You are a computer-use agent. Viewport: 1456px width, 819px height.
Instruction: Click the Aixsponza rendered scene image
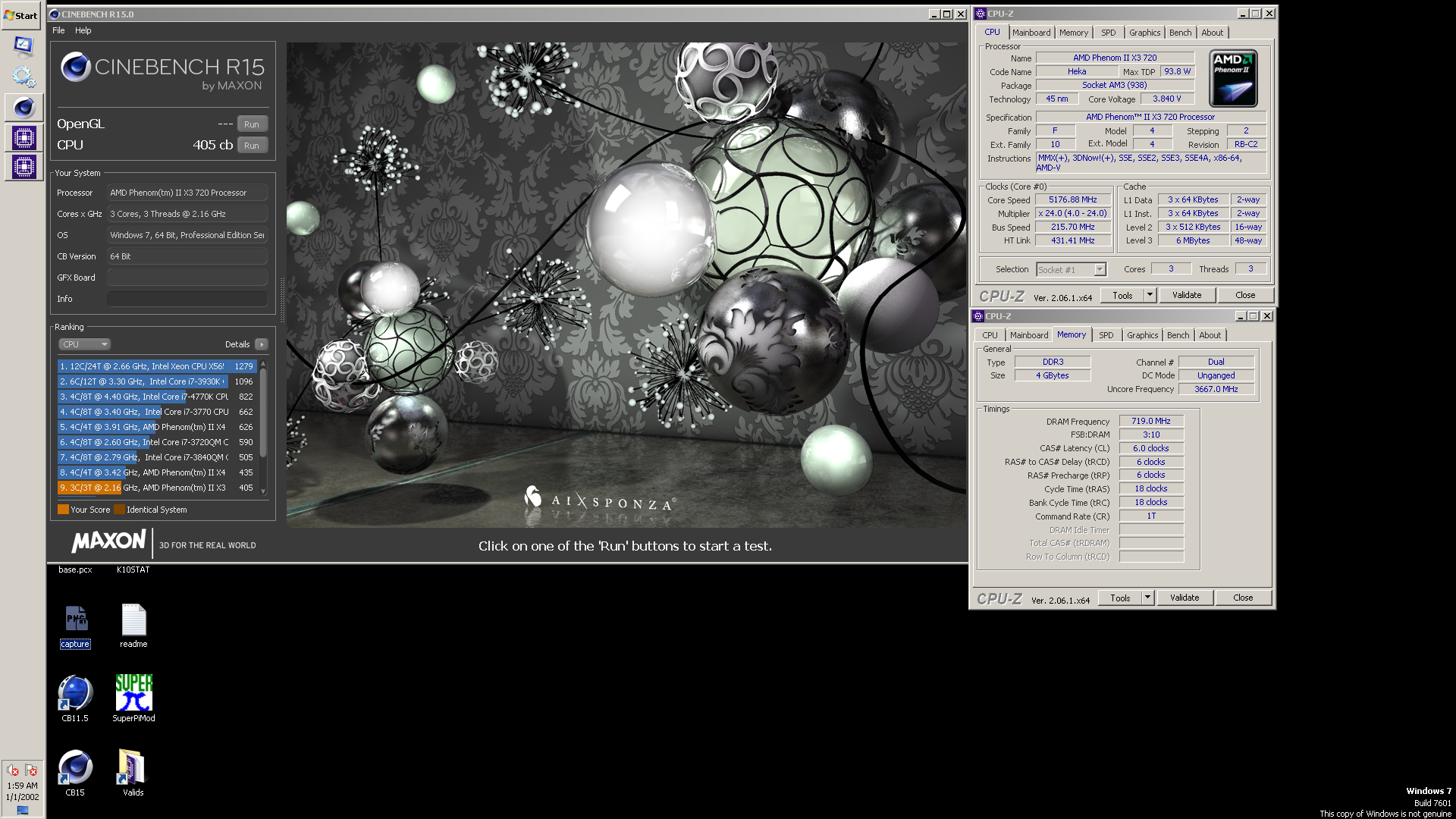pyautogui.click(x=626, y=285)
